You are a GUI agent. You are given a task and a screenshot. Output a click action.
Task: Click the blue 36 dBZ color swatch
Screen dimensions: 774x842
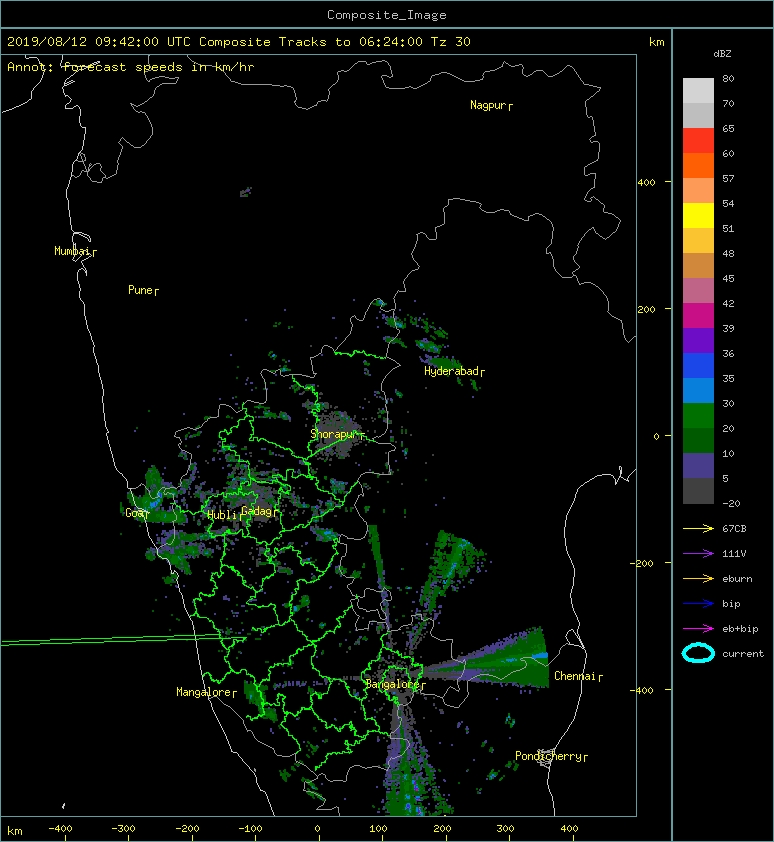tap(698, 366)
